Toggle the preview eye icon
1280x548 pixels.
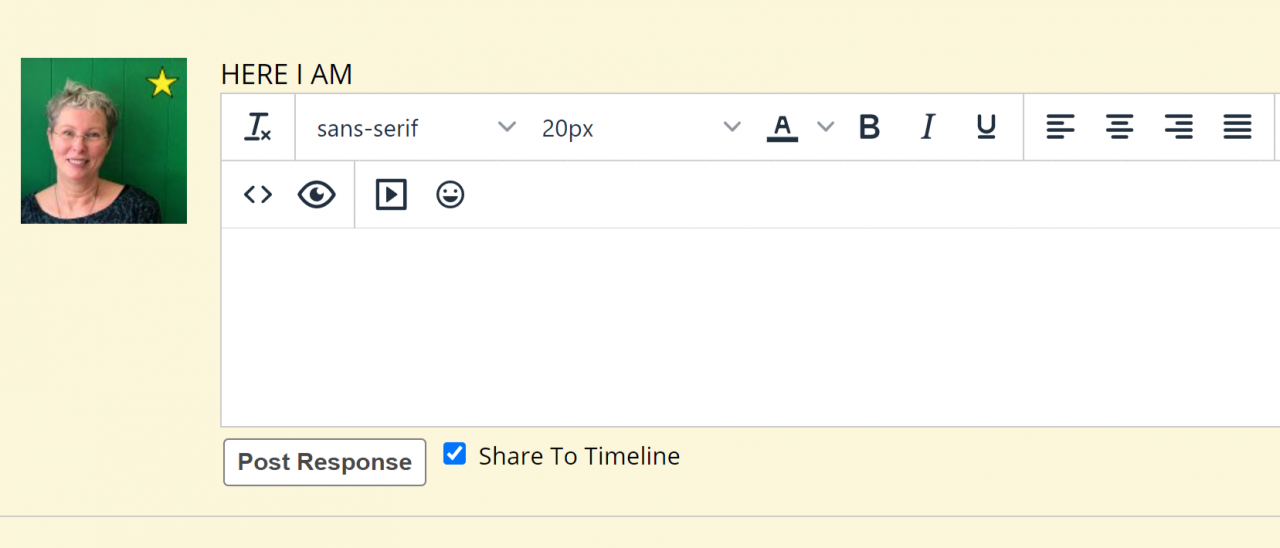pyautogui.click(x=316, y=195)
